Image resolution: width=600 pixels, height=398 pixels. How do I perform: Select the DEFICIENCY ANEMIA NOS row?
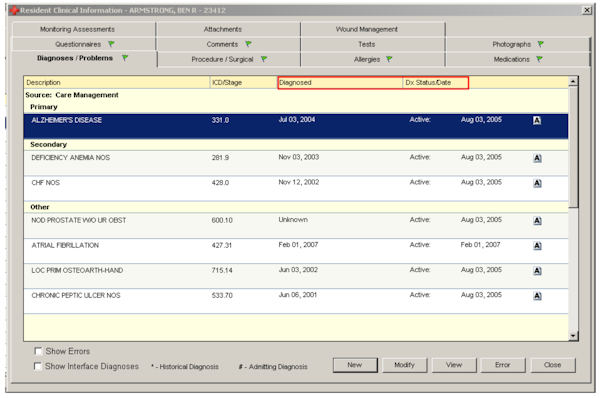(296, 163)
